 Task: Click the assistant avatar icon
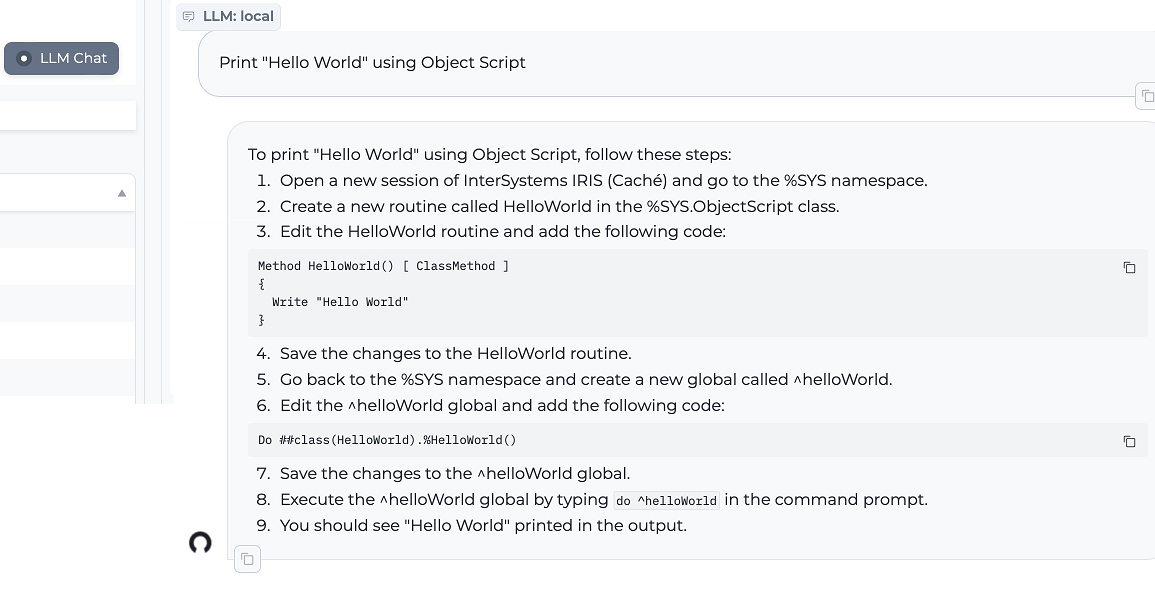point(200,542)
